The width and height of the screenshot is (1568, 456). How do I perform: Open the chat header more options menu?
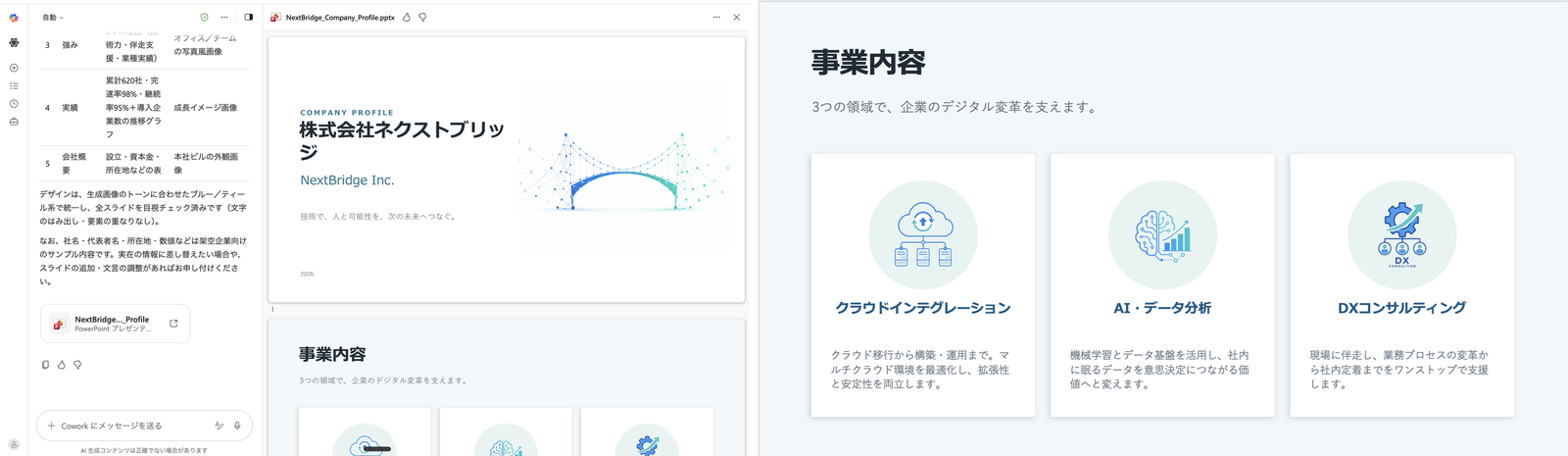[x=224, y=17]
